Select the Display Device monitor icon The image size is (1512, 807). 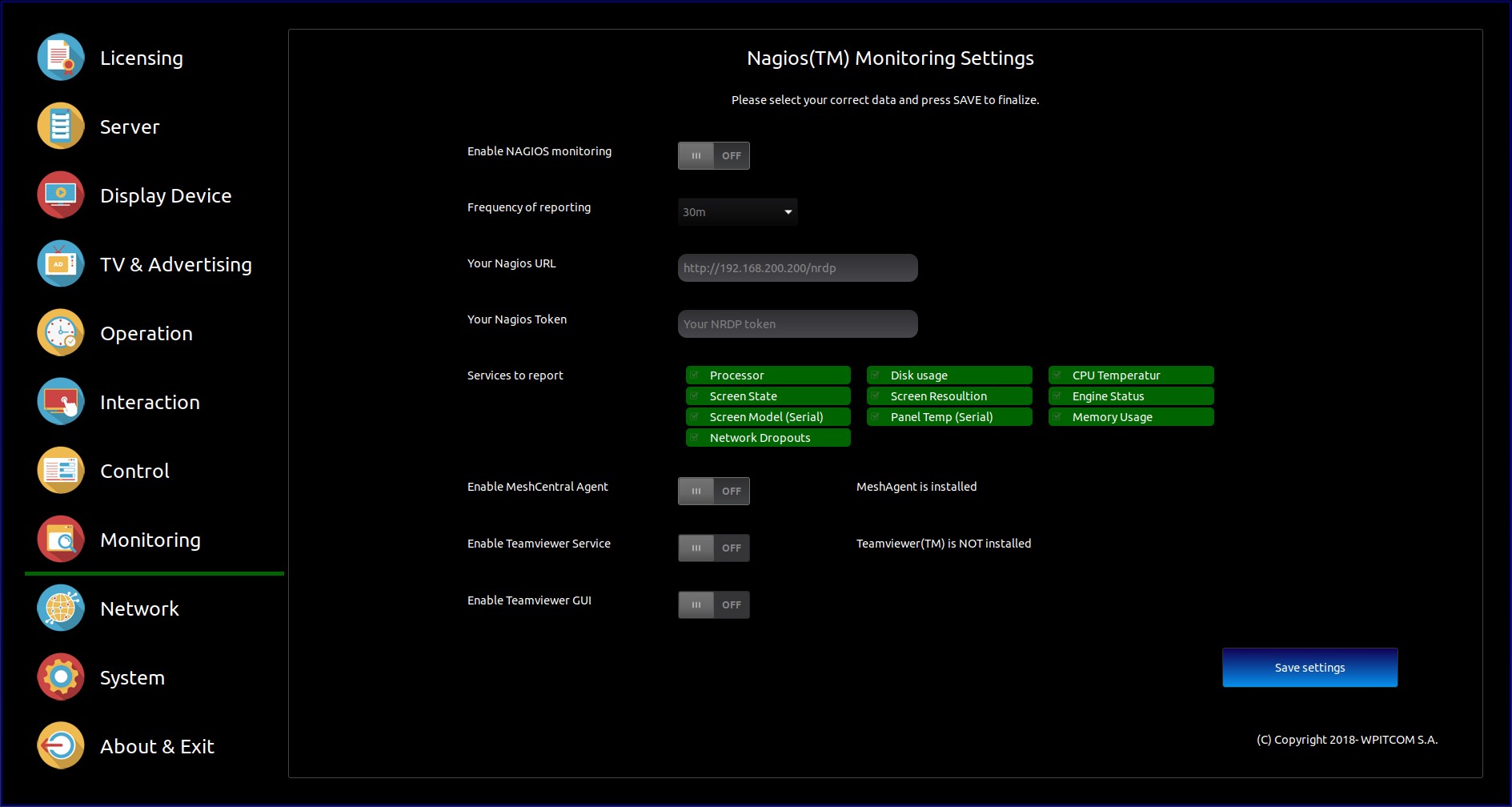pyautogui.click(x=61, y=195)
